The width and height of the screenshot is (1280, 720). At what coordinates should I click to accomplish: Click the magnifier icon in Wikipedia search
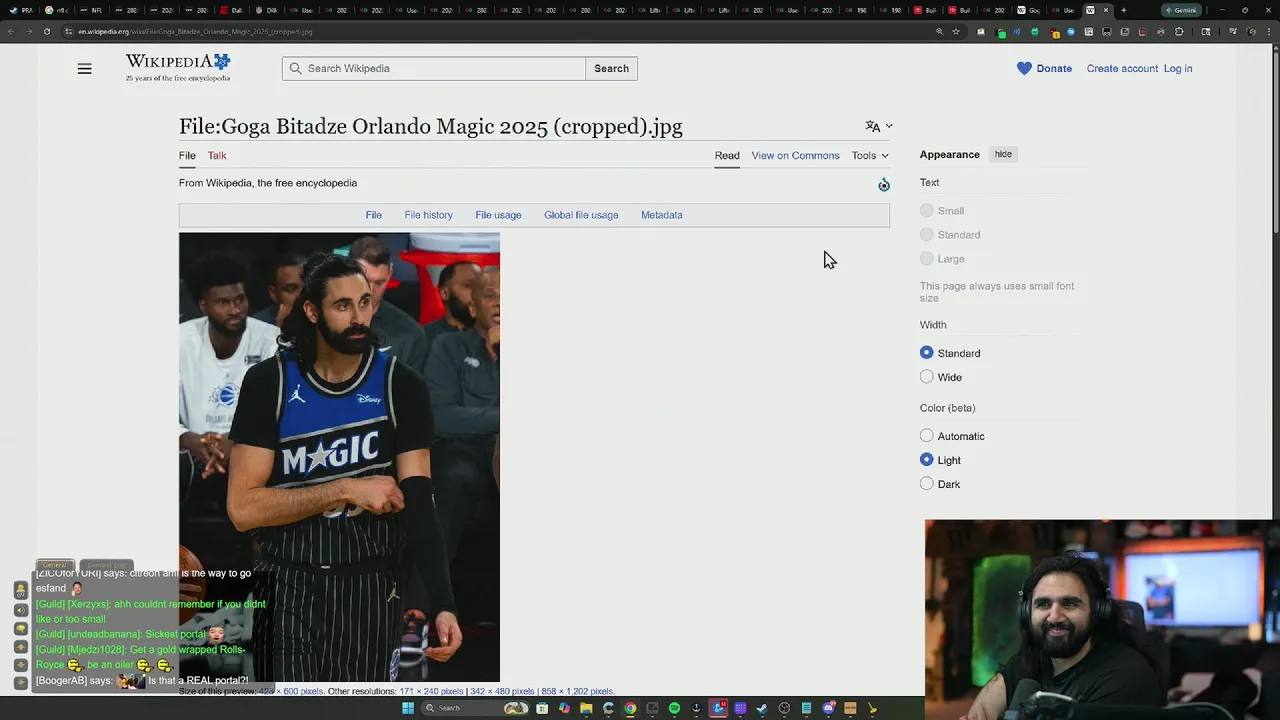[295, 68]
